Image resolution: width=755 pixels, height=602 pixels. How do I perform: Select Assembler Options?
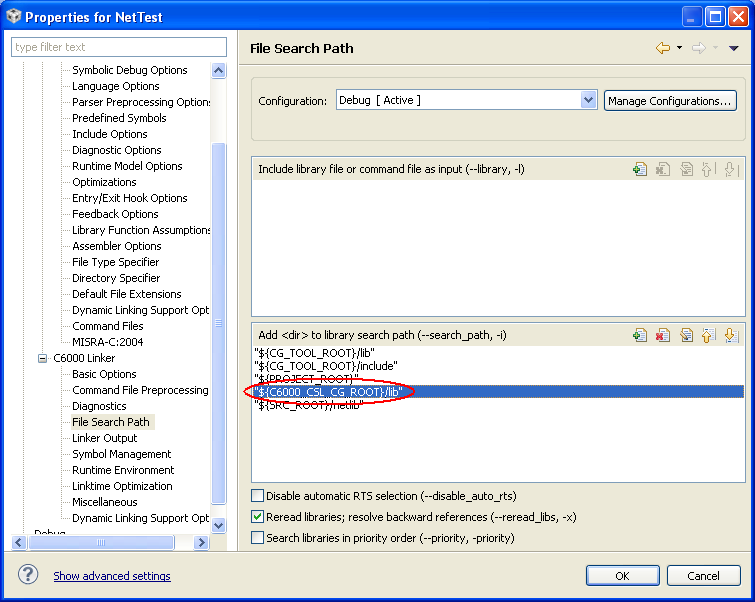[117, 246]
